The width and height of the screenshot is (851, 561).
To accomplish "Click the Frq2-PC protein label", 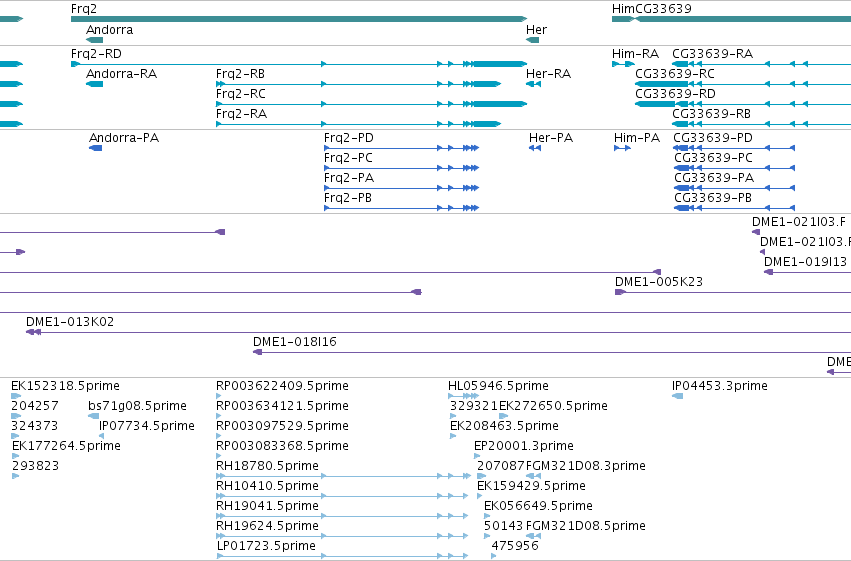I will click(348, 158).
